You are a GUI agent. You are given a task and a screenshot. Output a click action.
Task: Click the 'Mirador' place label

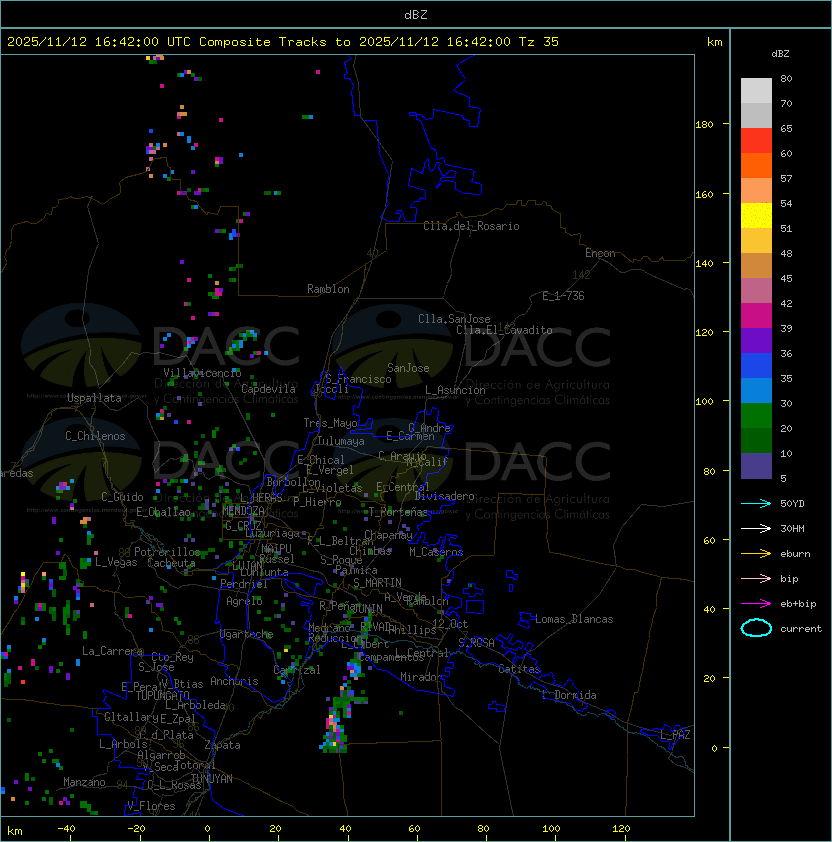tap(421, 677)
